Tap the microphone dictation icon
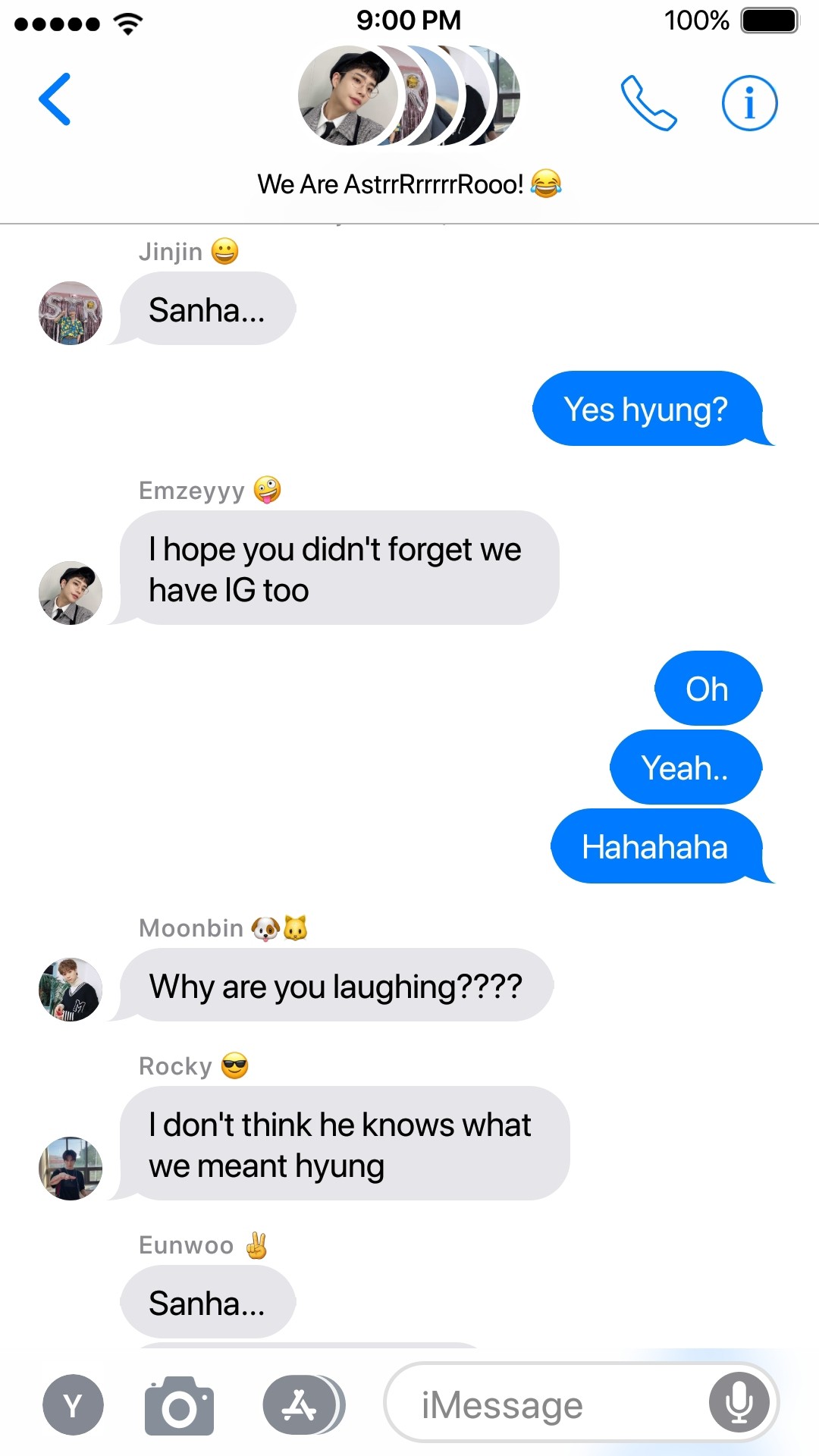This screenshot has height=1456, width=819. click(x=739, y=1402)
